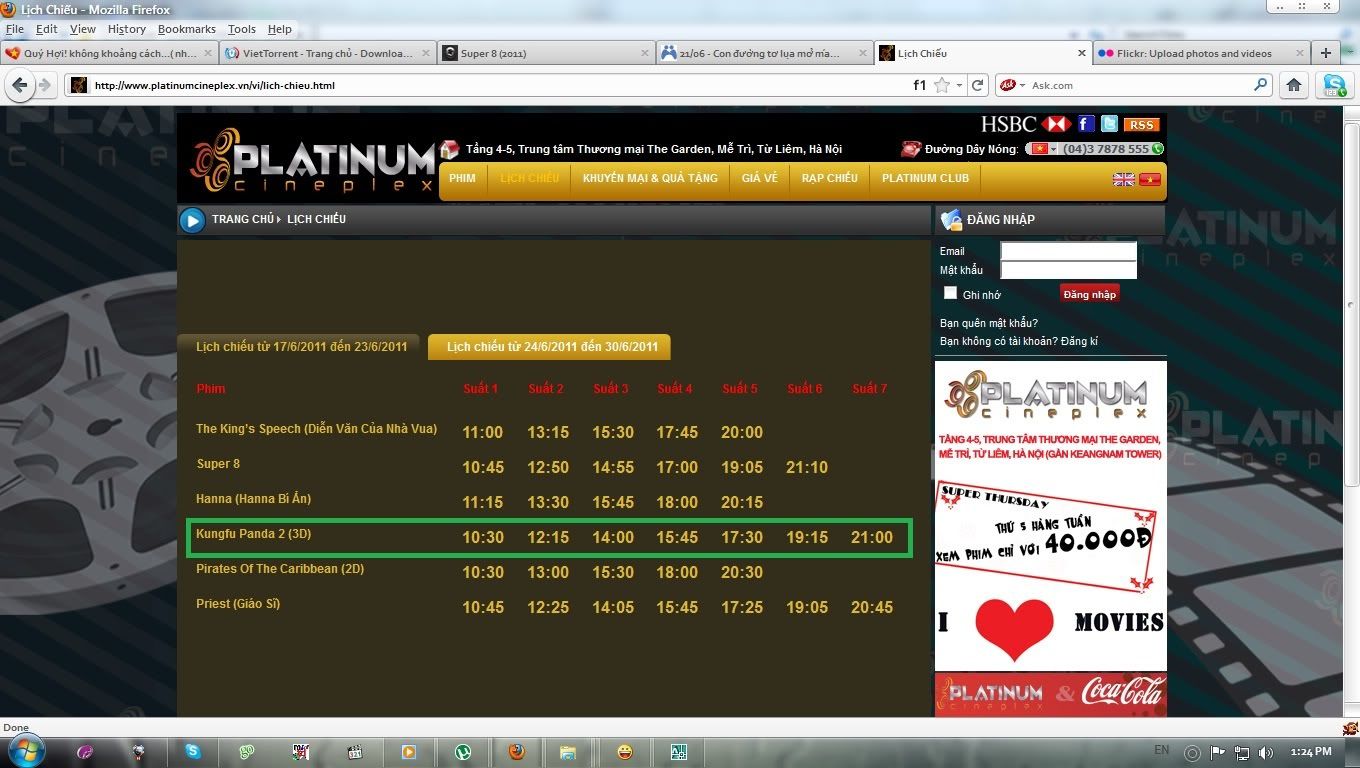Open the Tools menu

pyautogui.click(x=241, y=29)
